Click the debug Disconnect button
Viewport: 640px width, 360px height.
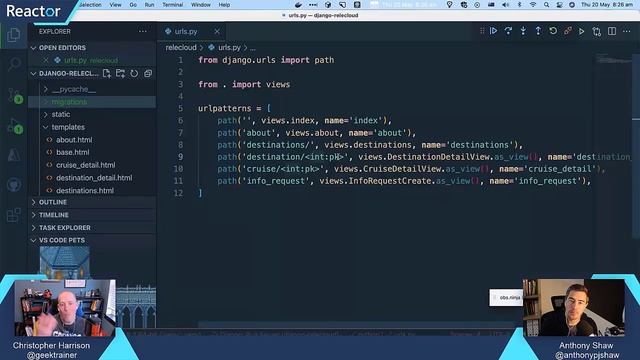(x=568, y=31)
